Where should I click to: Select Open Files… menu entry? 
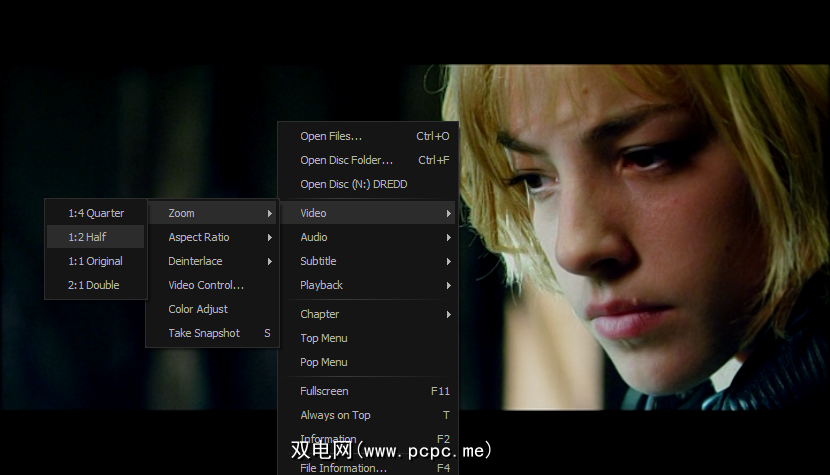[368, 136]
